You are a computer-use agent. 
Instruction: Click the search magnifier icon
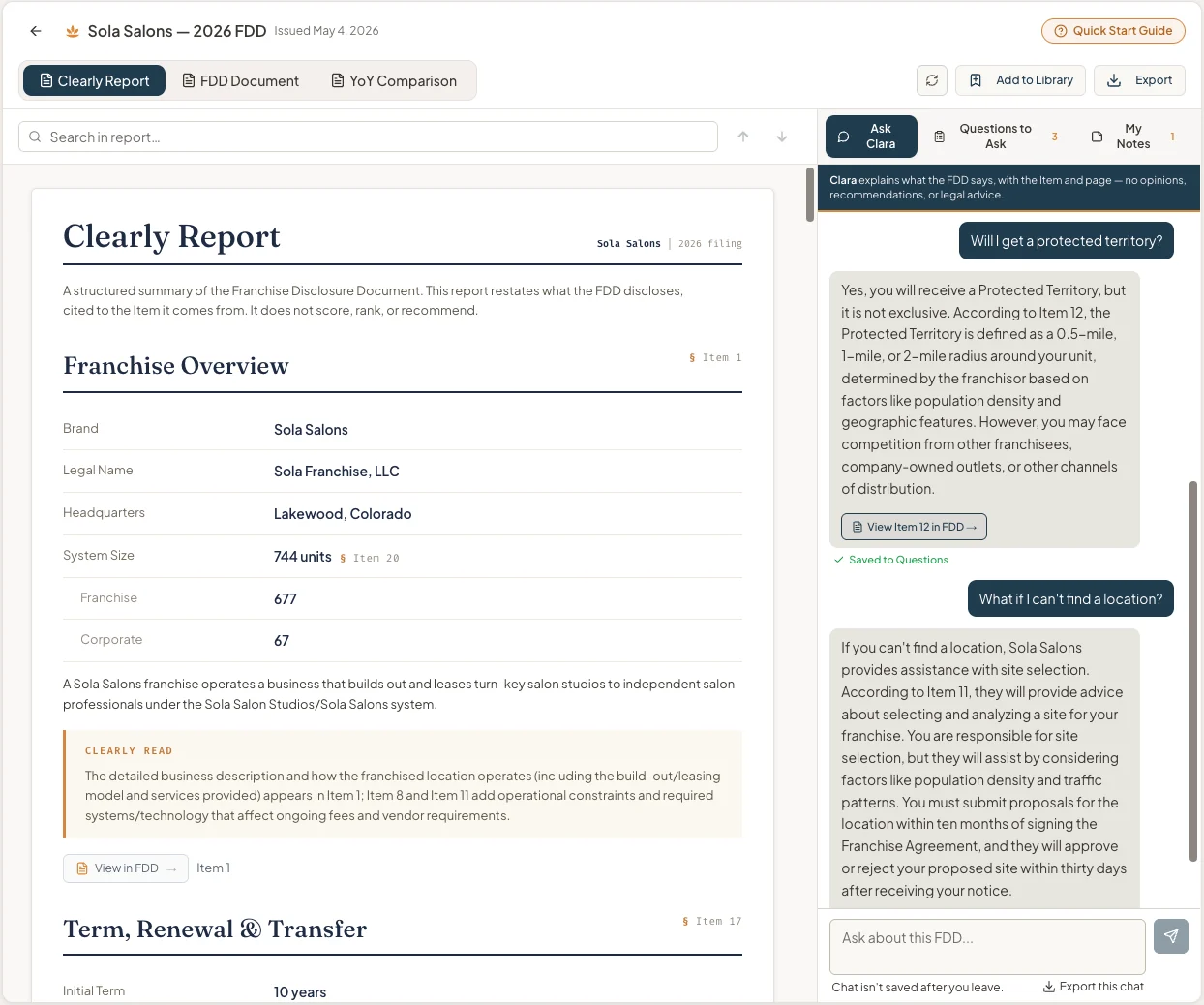pyautogui.click(x=35, y=137)
